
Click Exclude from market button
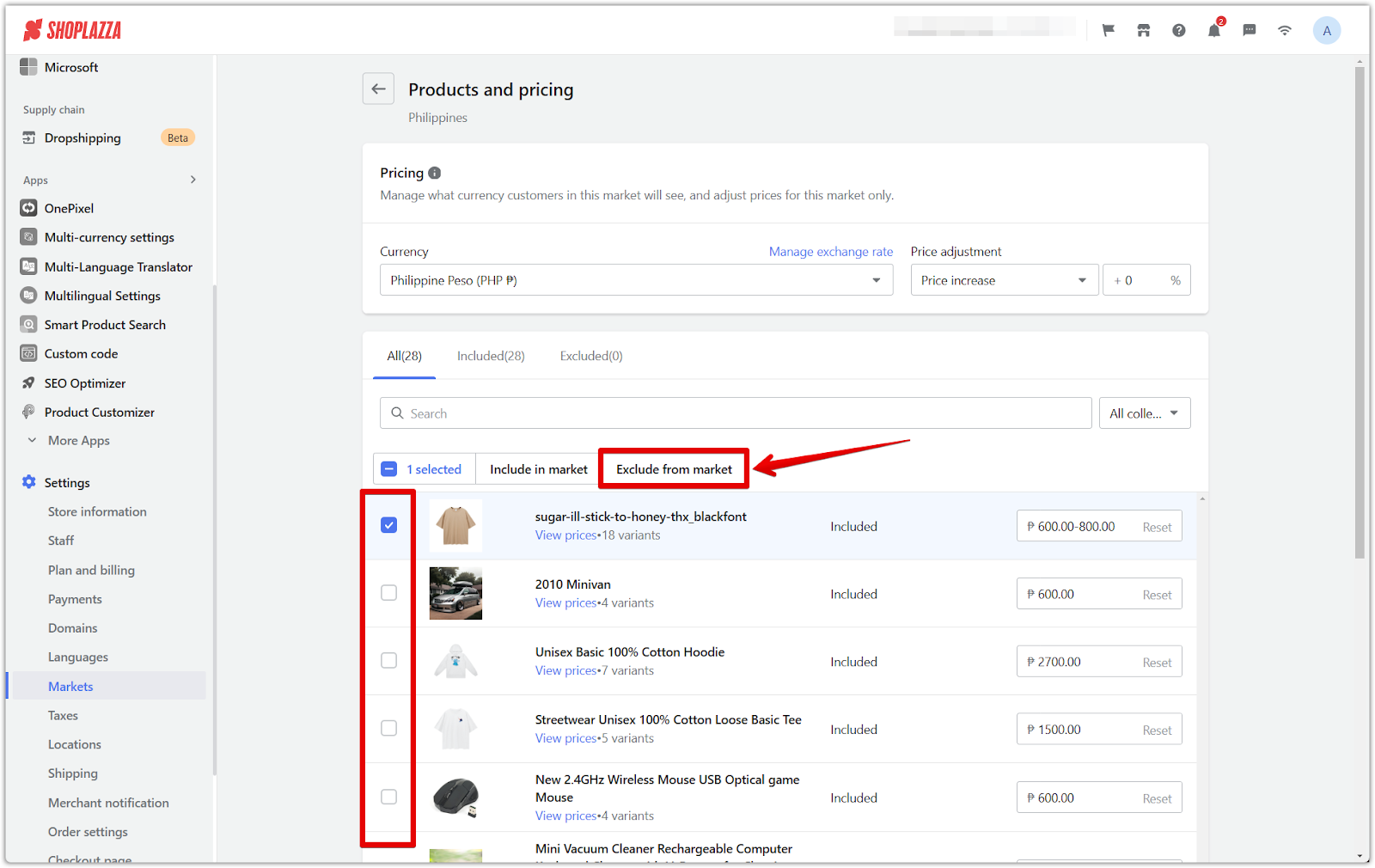click(674, 469)
